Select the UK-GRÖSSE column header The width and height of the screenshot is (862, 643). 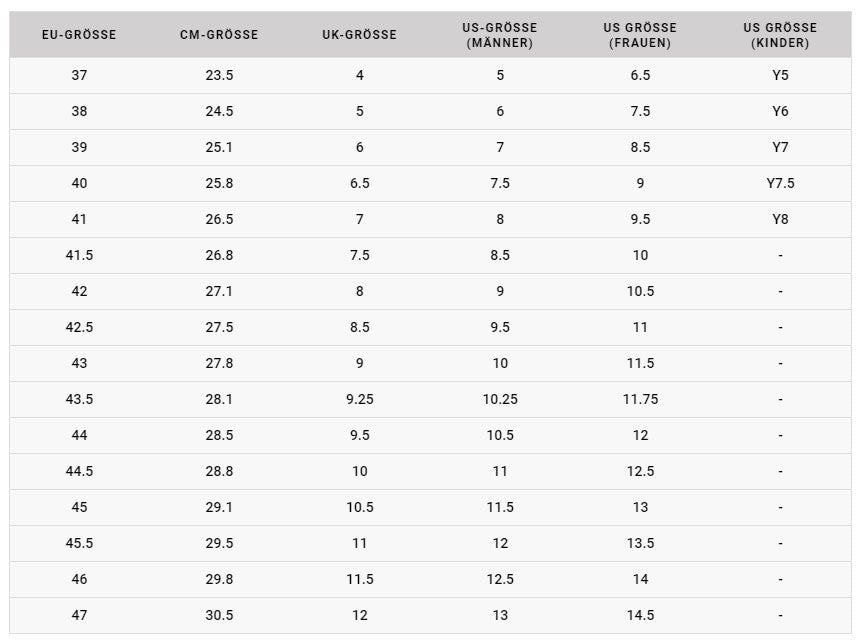(x=359, y=35)
